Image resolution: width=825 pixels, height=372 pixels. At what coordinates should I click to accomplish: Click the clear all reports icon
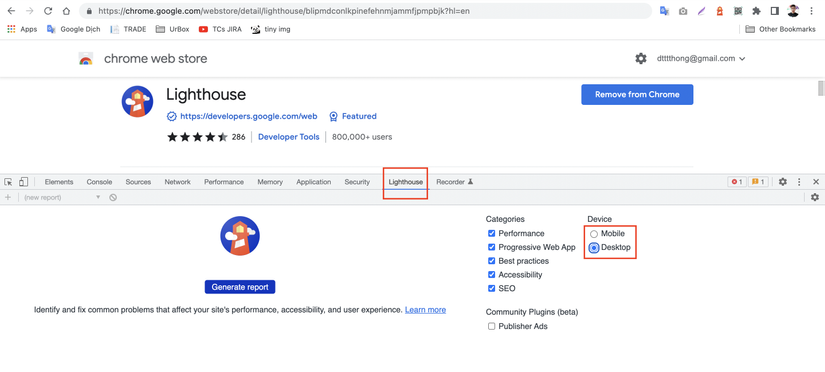pos(113,197)
